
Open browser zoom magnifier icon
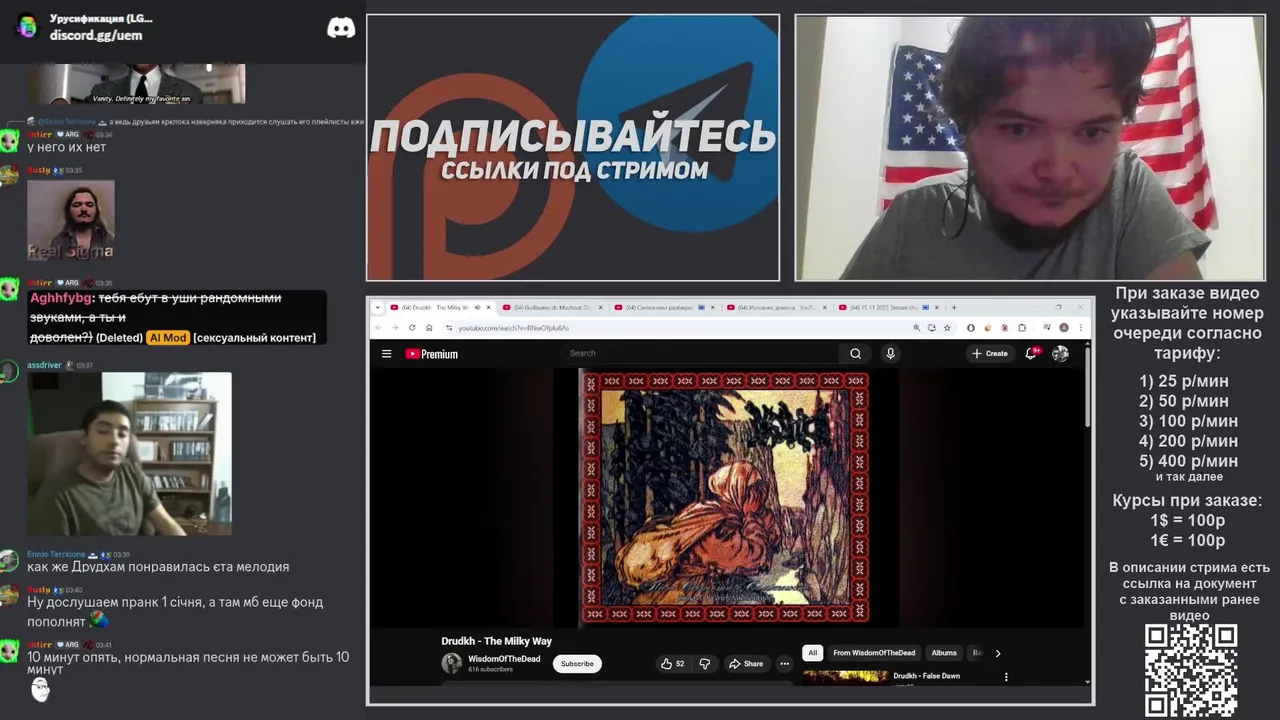coord(916,327)
